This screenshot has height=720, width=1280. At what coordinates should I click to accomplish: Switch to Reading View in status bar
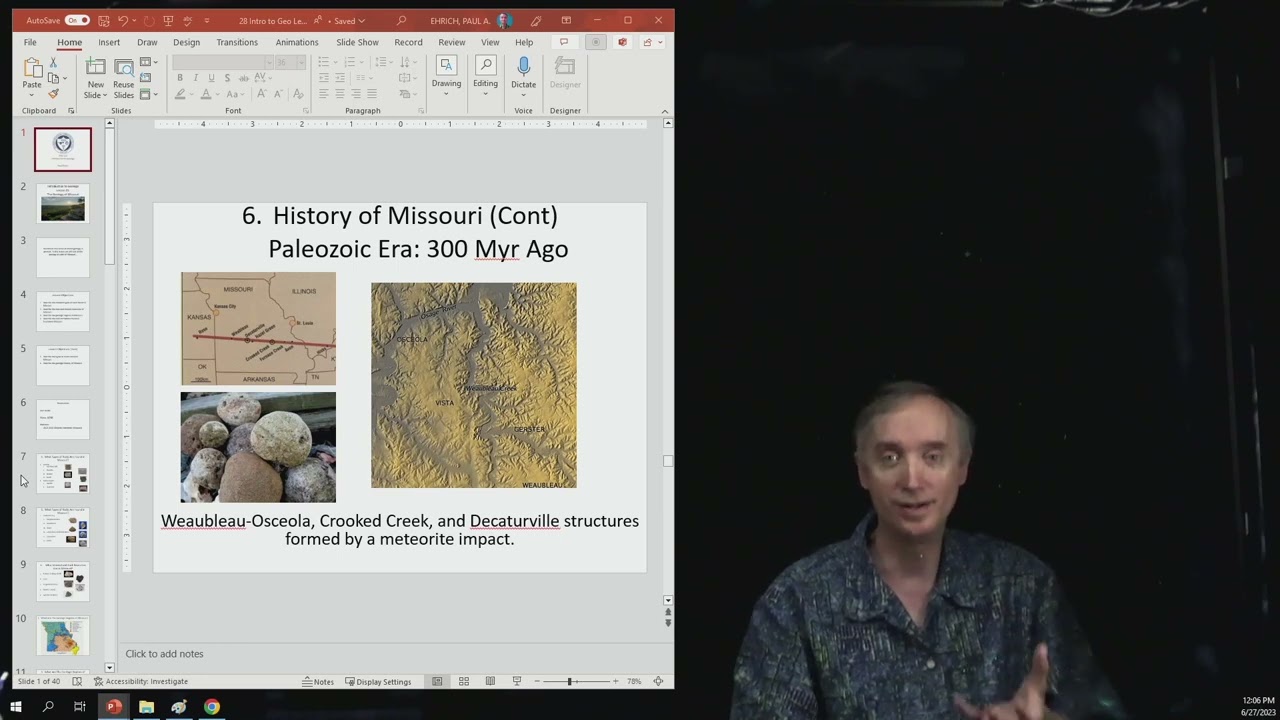click(x=490, y=681)
